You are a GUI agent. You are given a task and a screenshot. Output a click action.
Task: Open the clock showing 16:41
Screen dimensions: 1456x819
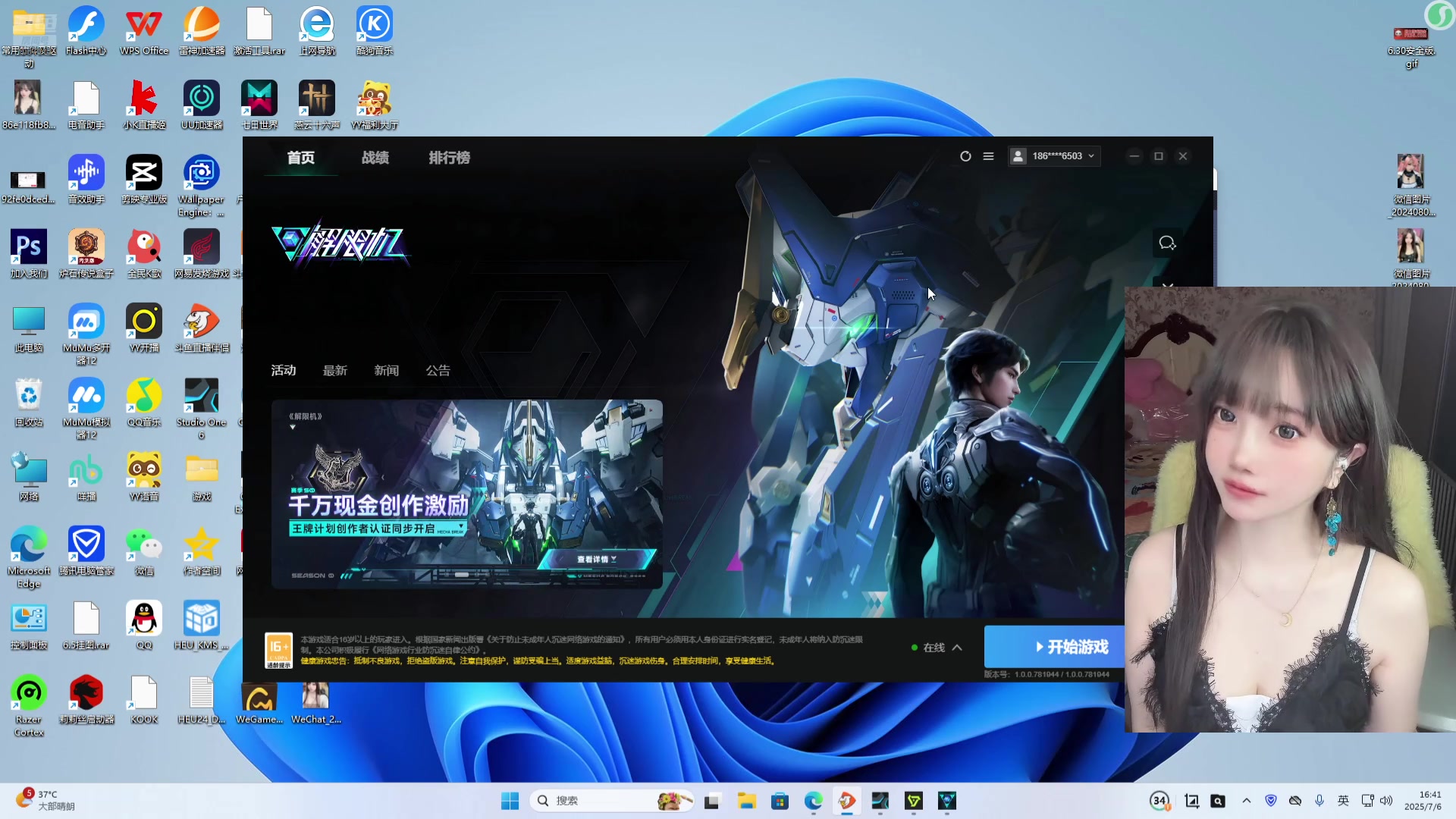point(1423,801)
